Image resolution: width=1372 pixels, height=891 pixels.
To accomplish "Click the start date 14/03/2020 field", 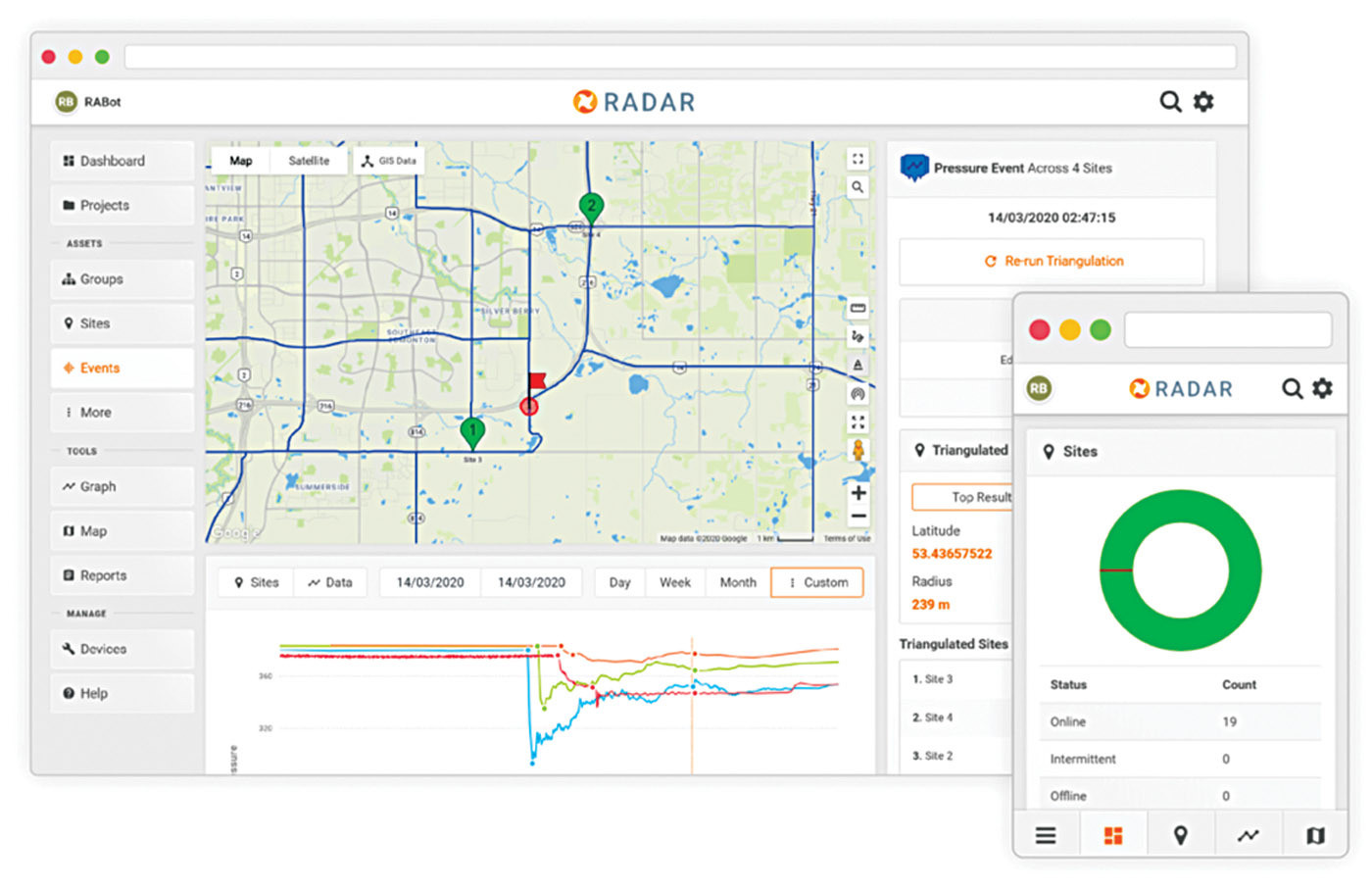I will pos(429,582).
